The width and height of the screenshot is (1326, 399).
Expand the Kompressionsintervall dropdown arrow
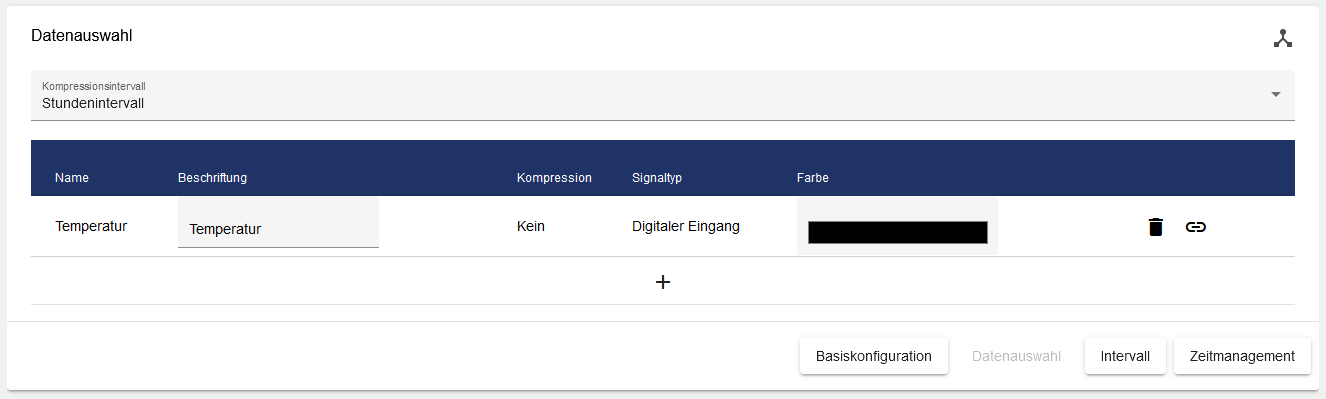1276,94
